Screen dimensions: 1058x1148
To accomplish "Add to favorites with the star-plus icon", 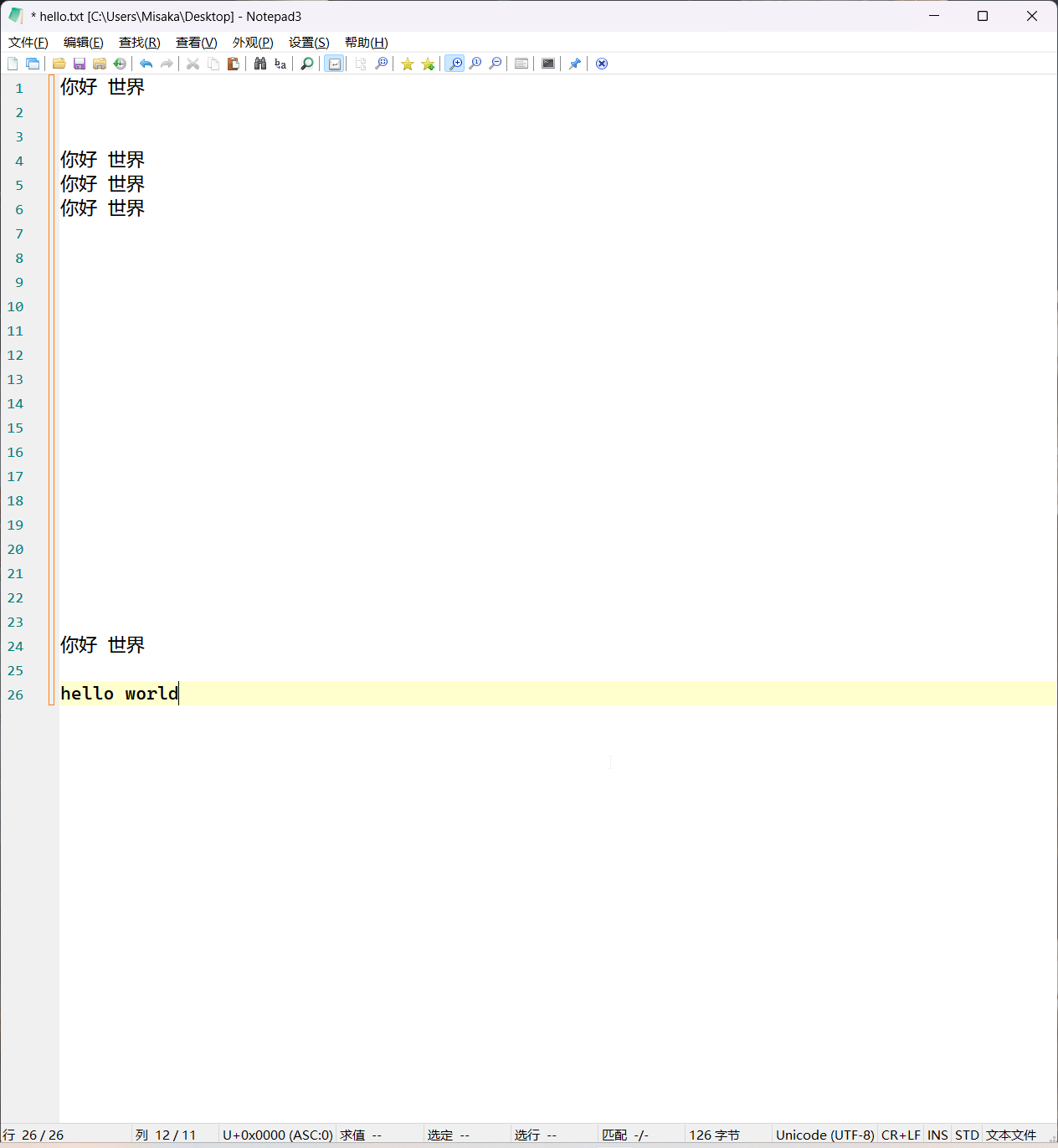I will pos(428,64).
